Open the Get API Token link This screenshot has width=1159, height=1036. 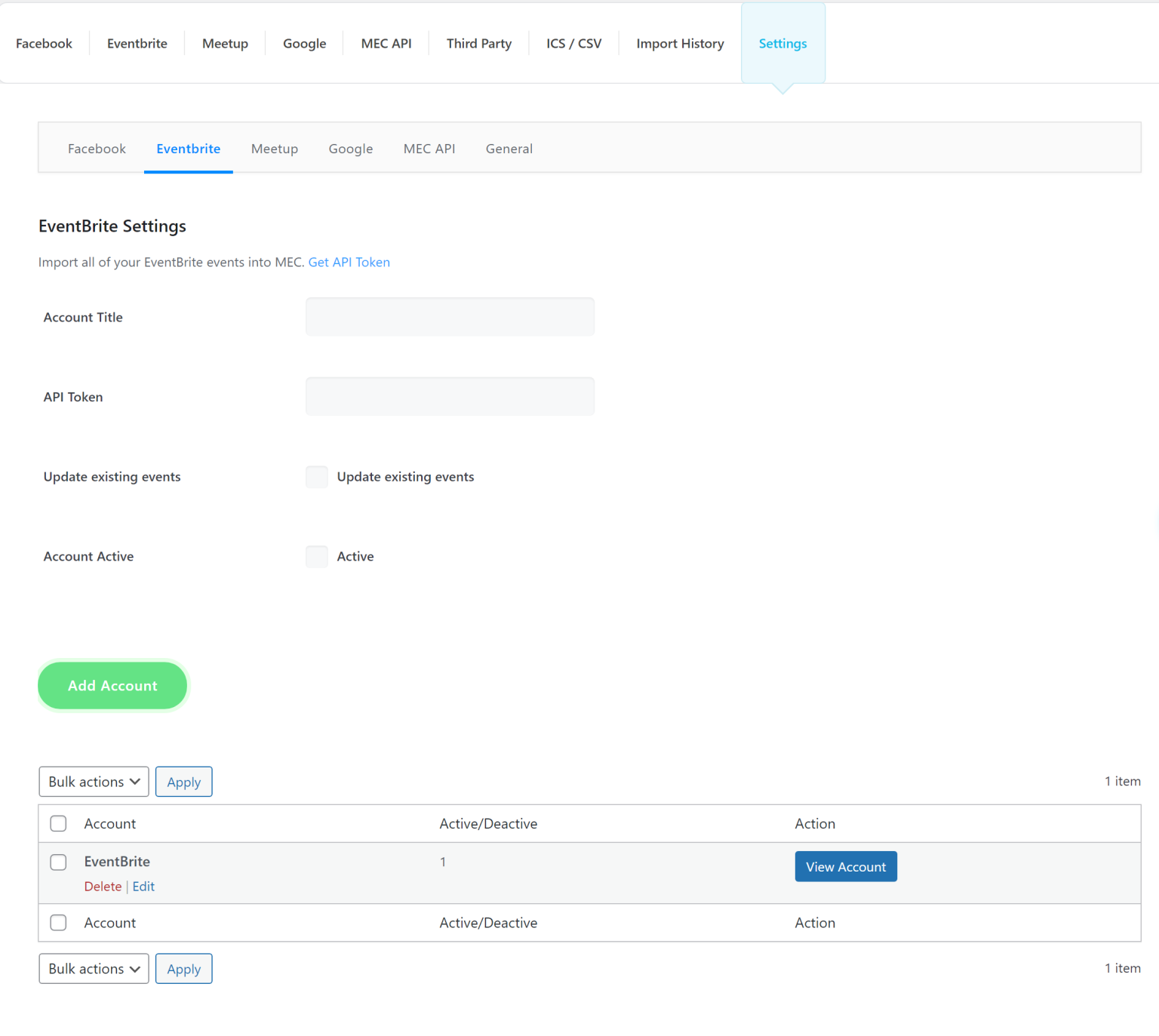coord(349,262)
